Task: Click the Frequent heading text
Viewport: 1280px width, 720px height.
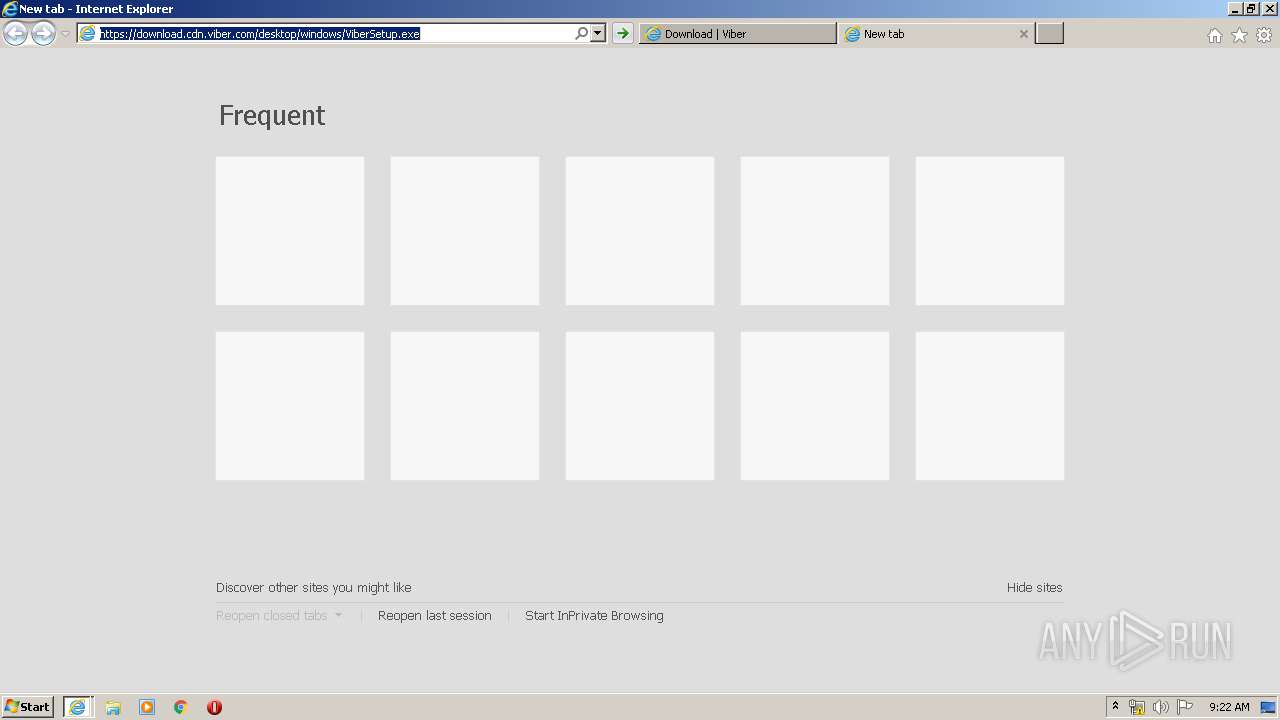Action: [x=272, y=115]
